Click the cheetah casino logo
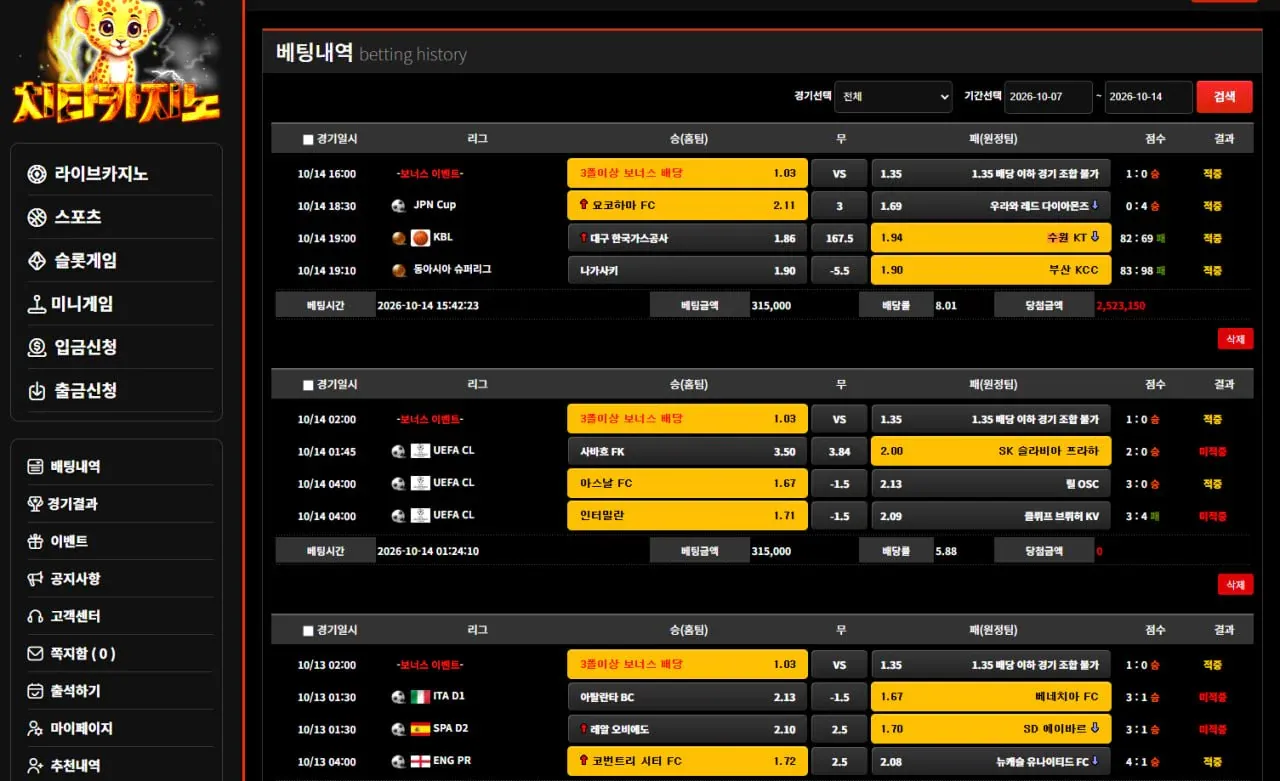This screenshot has width=1280, height=781. pyautogui.click(x=117, y=62)
